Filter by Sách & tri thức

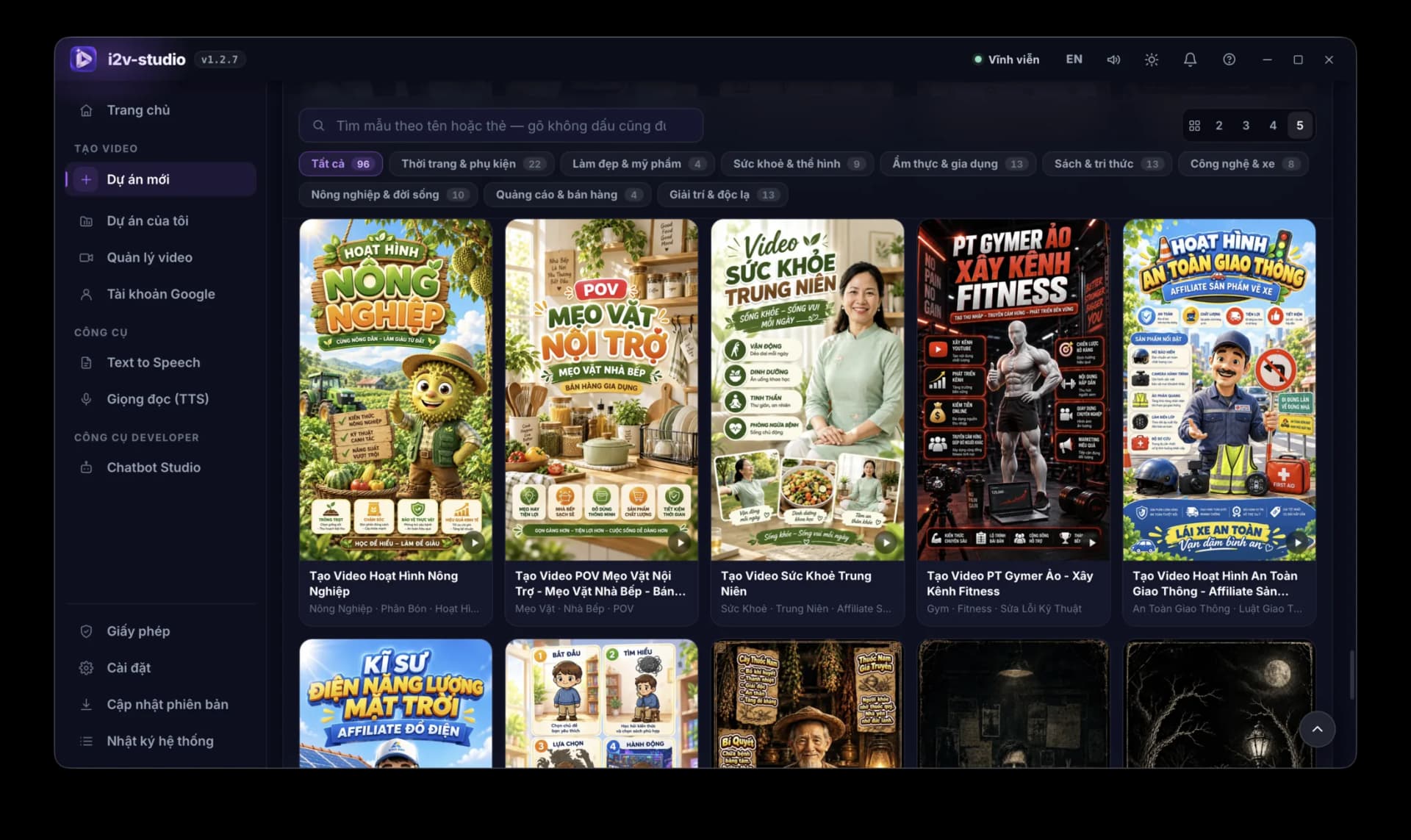(x=1107, y=164)
